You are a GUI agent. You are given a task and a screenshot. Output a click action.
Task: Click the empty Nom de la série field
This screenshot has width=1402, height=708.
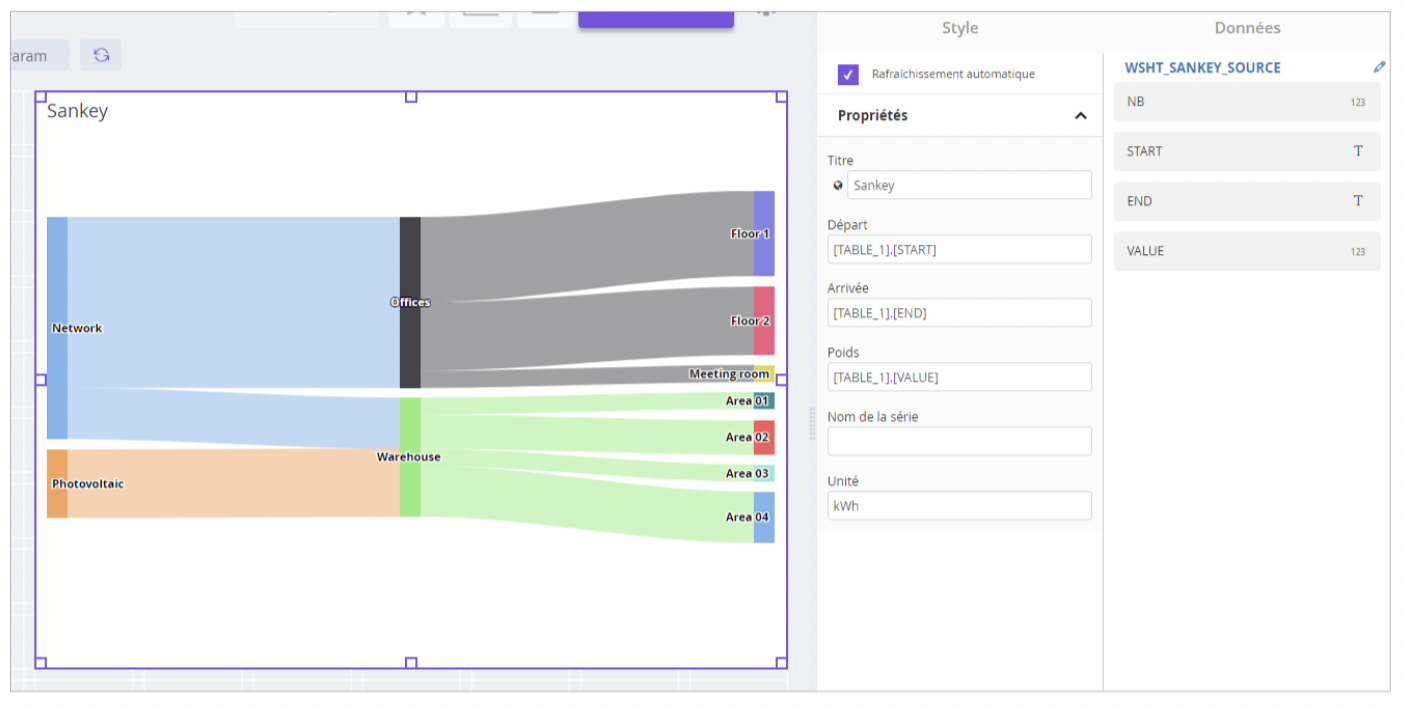coord(959,441)
